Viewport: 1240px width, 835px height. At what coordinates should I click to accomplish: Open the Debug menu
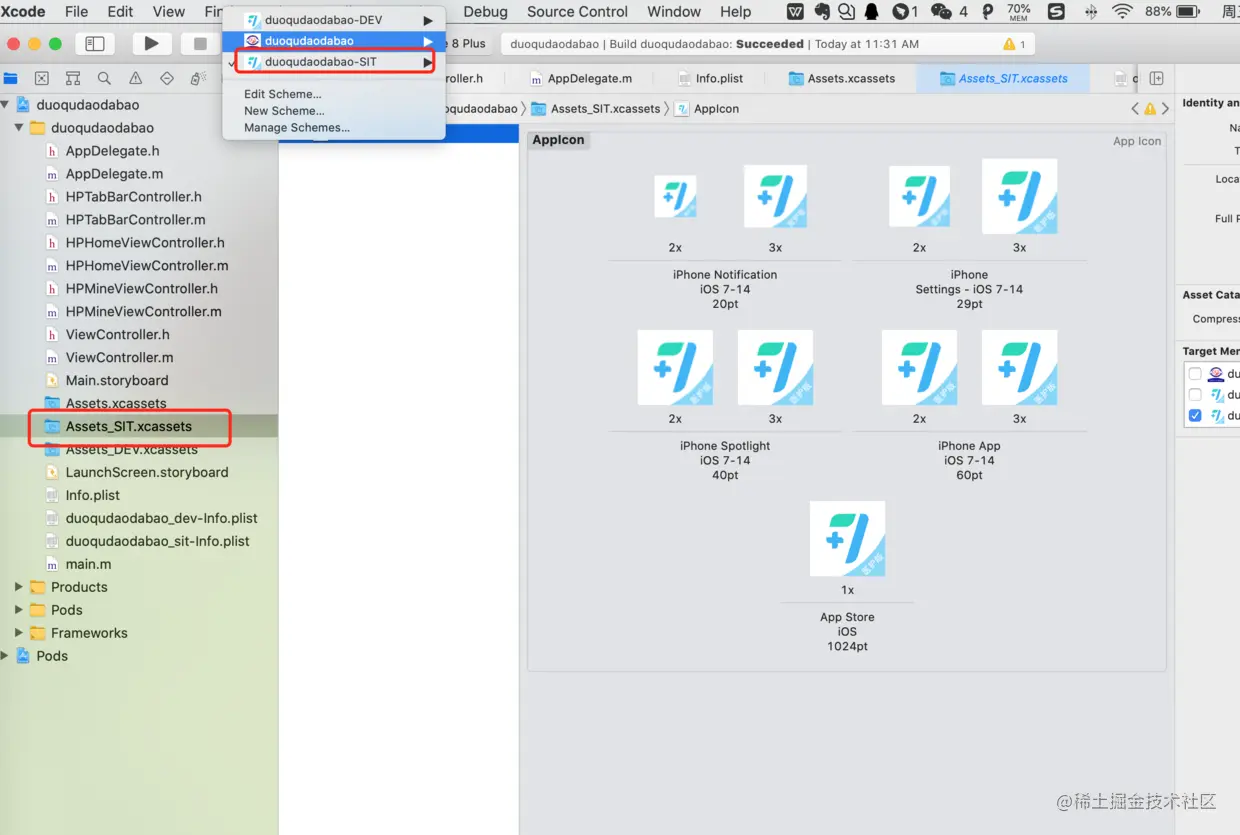485,12
